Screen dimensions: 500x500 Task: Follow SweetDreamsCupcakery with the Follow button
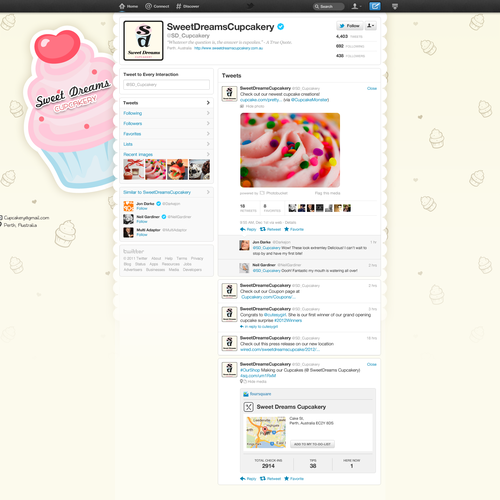(349, 26)
